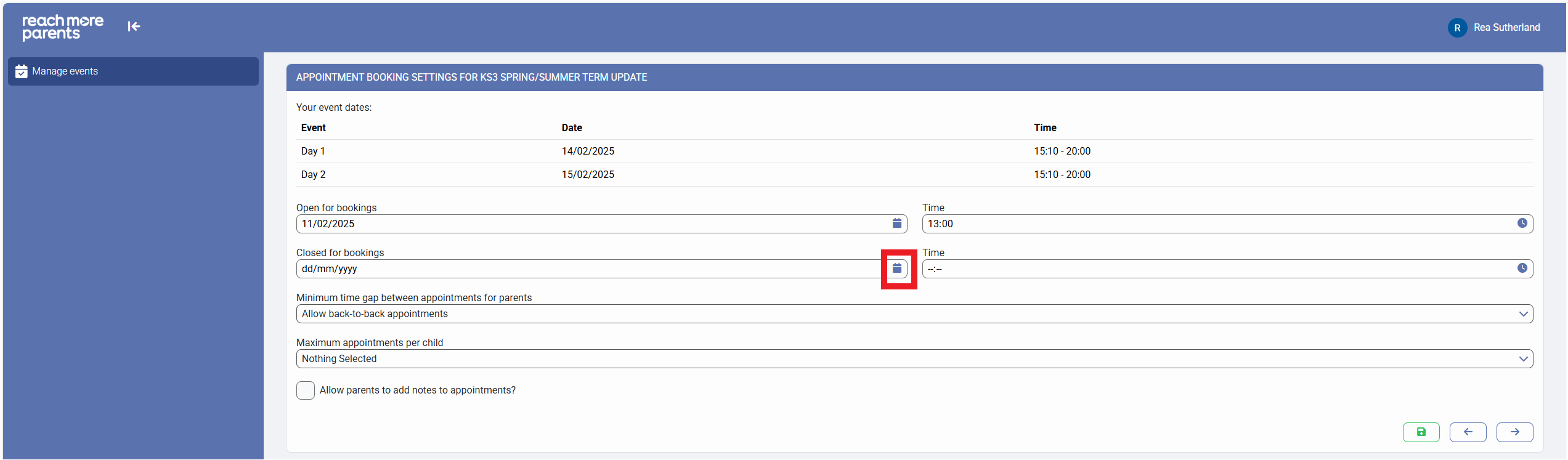Open the Rea Sutherland user menu
Image resolution: width=1568 pixels, height=460 pixels.
coord(1506,28)
